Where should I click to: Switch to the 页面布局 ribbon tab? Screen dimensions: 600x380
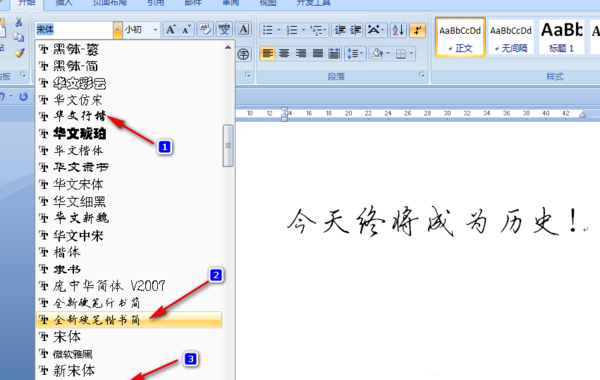pyautogui.click(x=109, y=3)
